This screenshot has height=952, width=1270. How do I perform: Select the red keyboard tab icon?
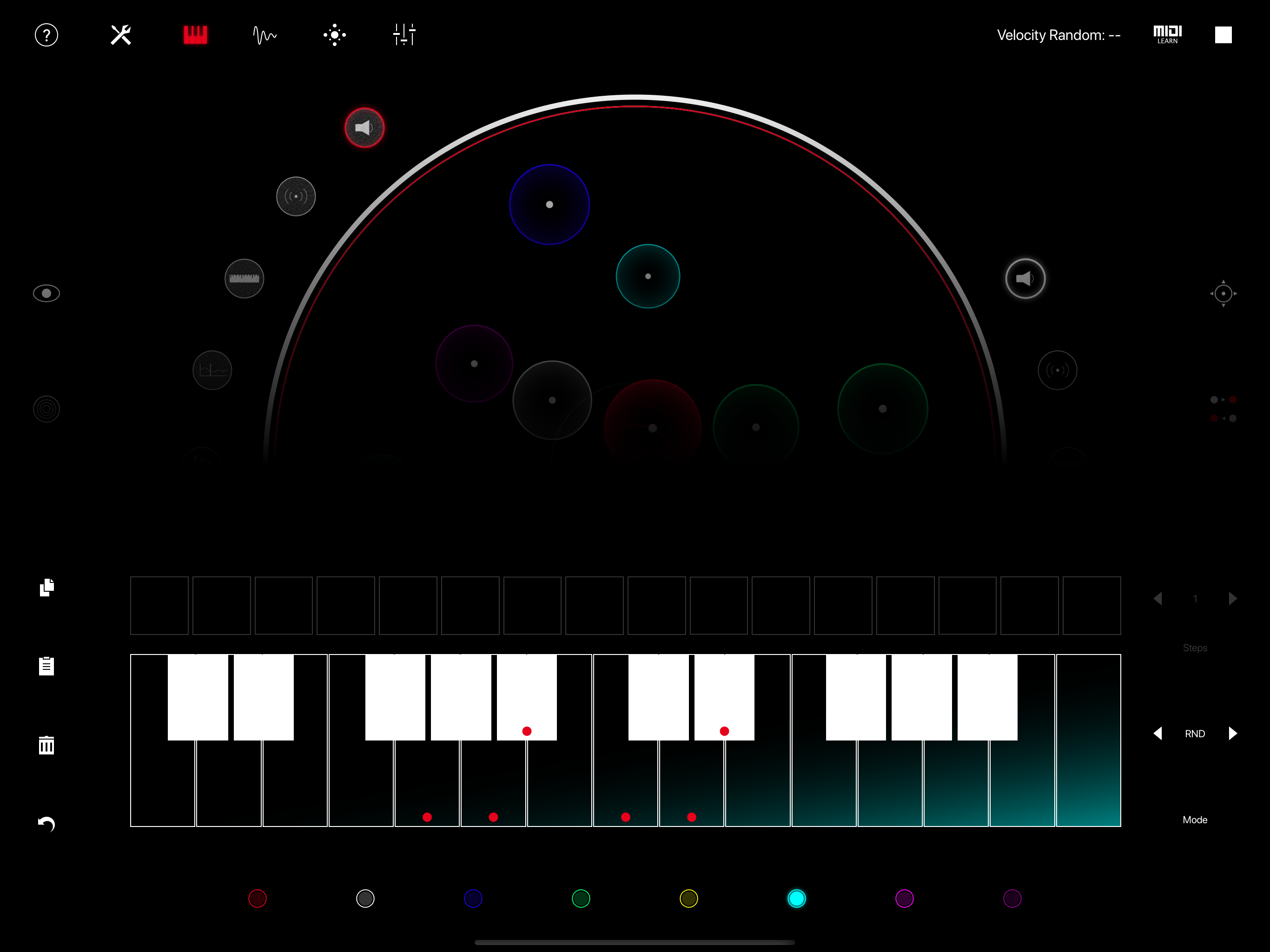click(195, 35)
